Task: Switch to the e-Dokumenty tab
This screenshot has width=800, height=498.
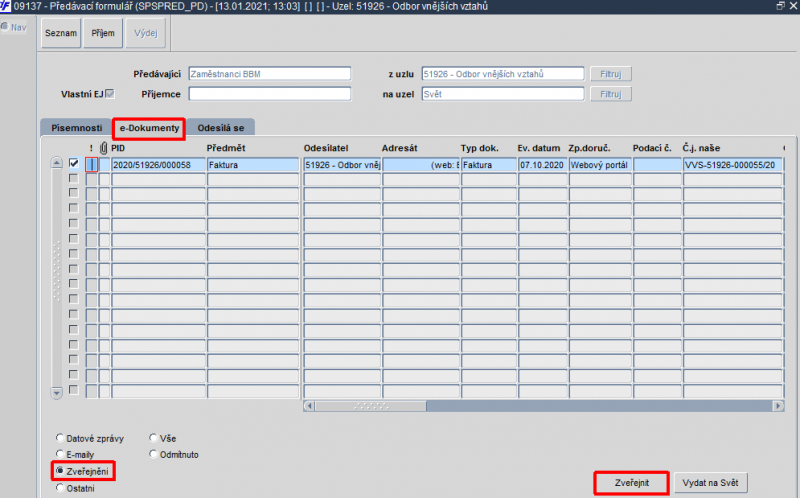Action: coord(149,128)
